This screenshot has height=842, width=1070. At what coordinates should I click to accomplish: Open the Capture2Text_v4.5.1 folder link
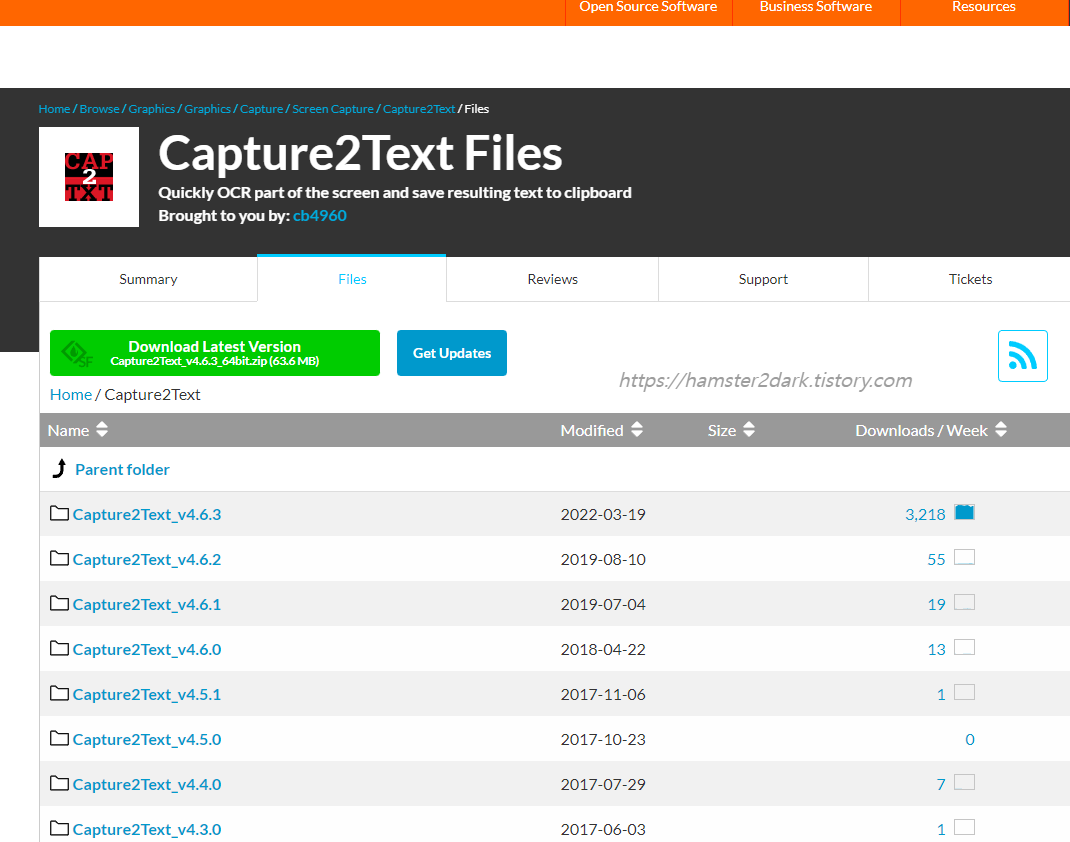(x=147, y=695)
